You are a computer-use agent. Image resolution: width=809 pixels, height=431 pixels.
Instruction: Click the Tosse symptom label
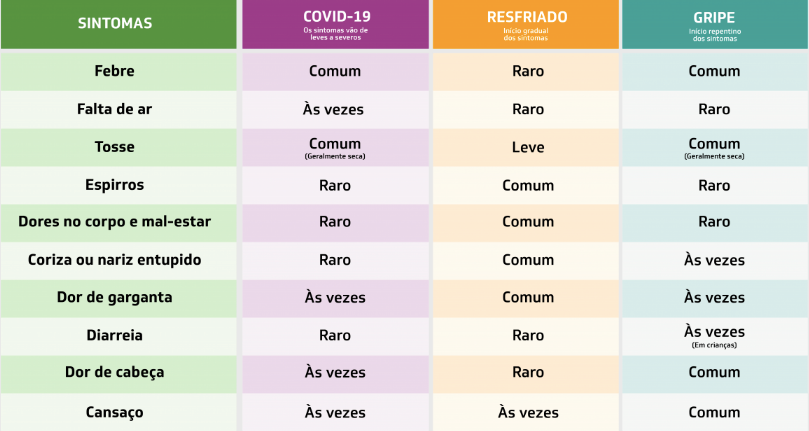tap(115, 147)
